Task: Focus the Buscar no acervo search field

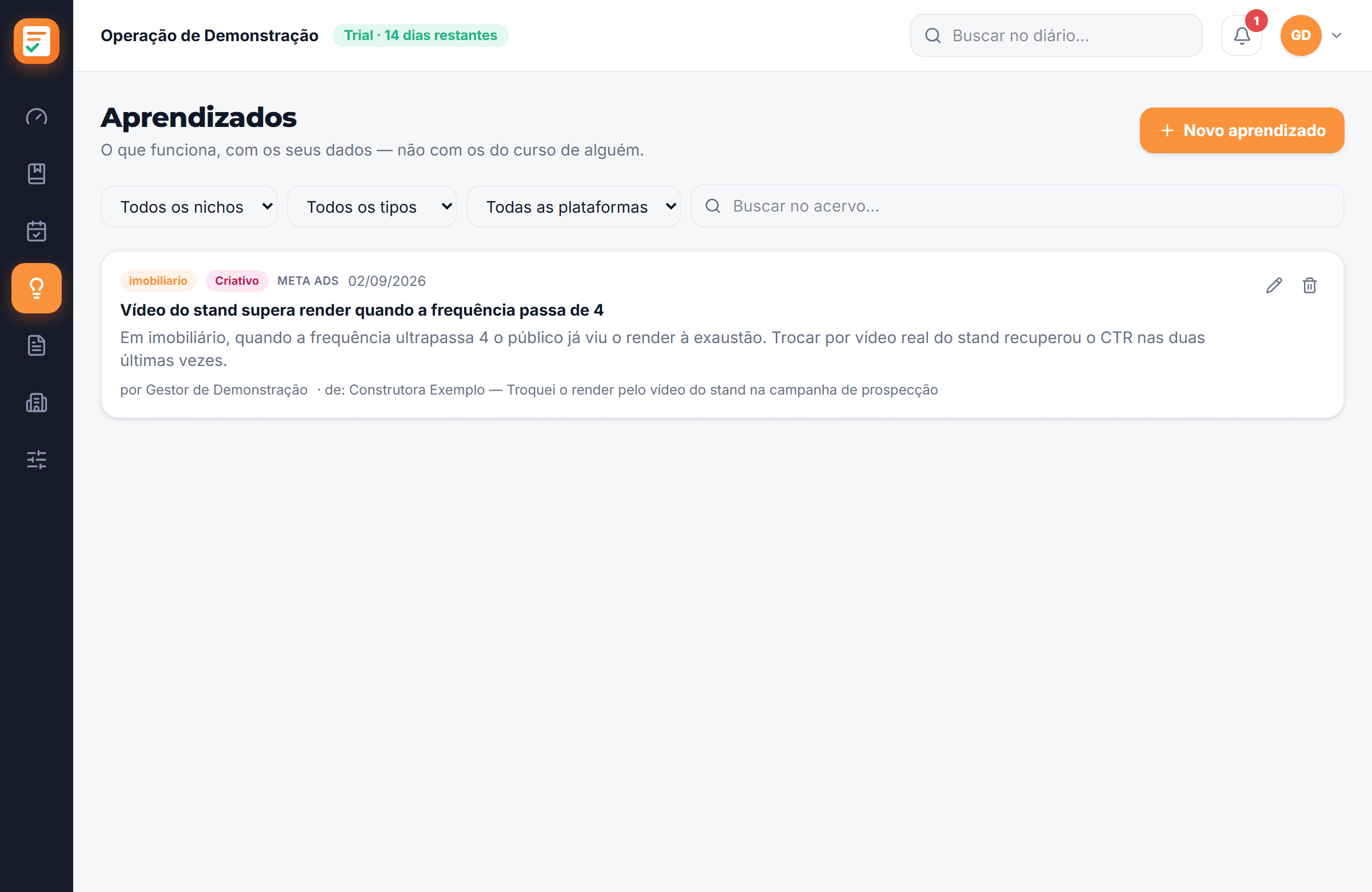Action: point(1018,206)
